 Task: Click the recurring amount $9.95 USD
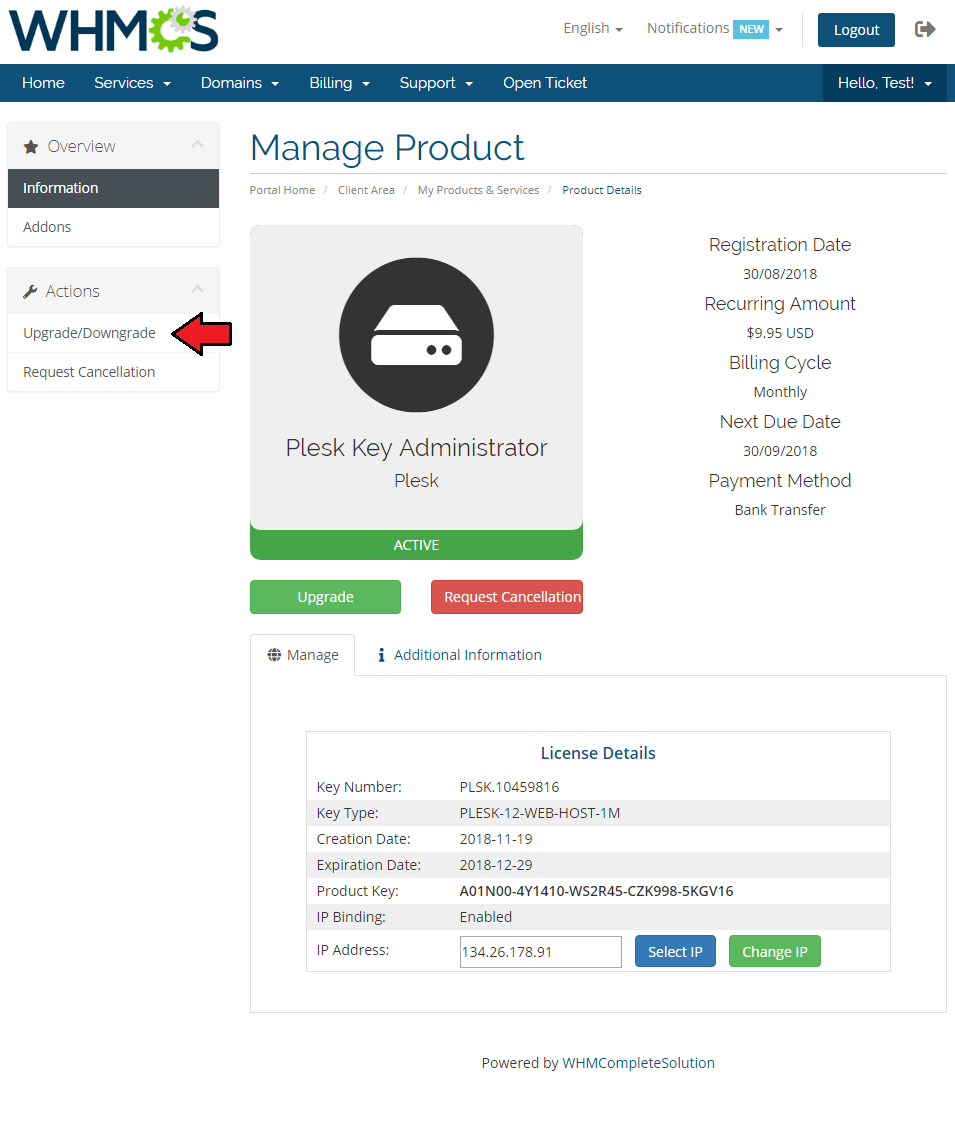780,333
